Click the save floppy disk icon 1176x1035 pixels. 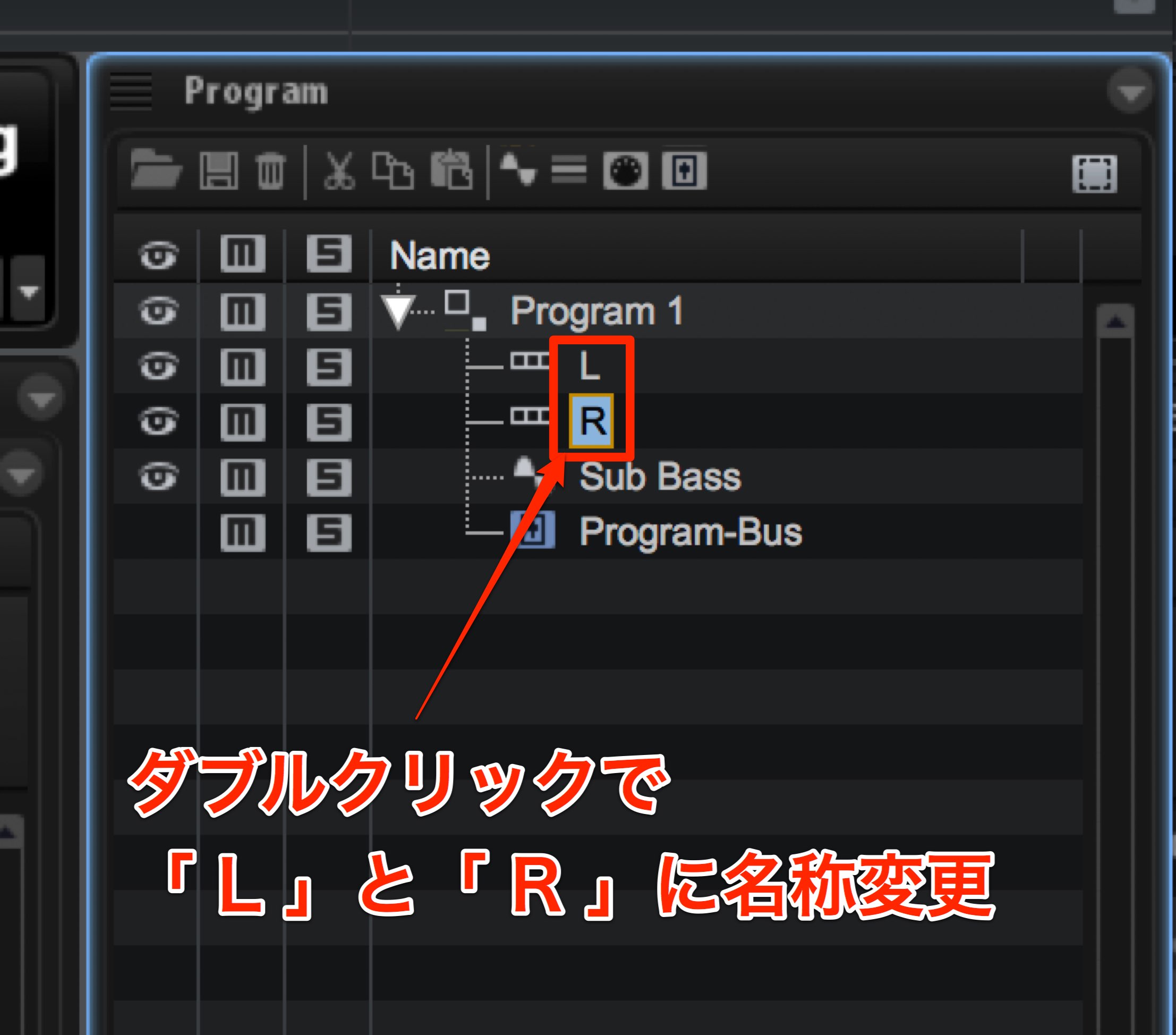click(x=219, y=171)
